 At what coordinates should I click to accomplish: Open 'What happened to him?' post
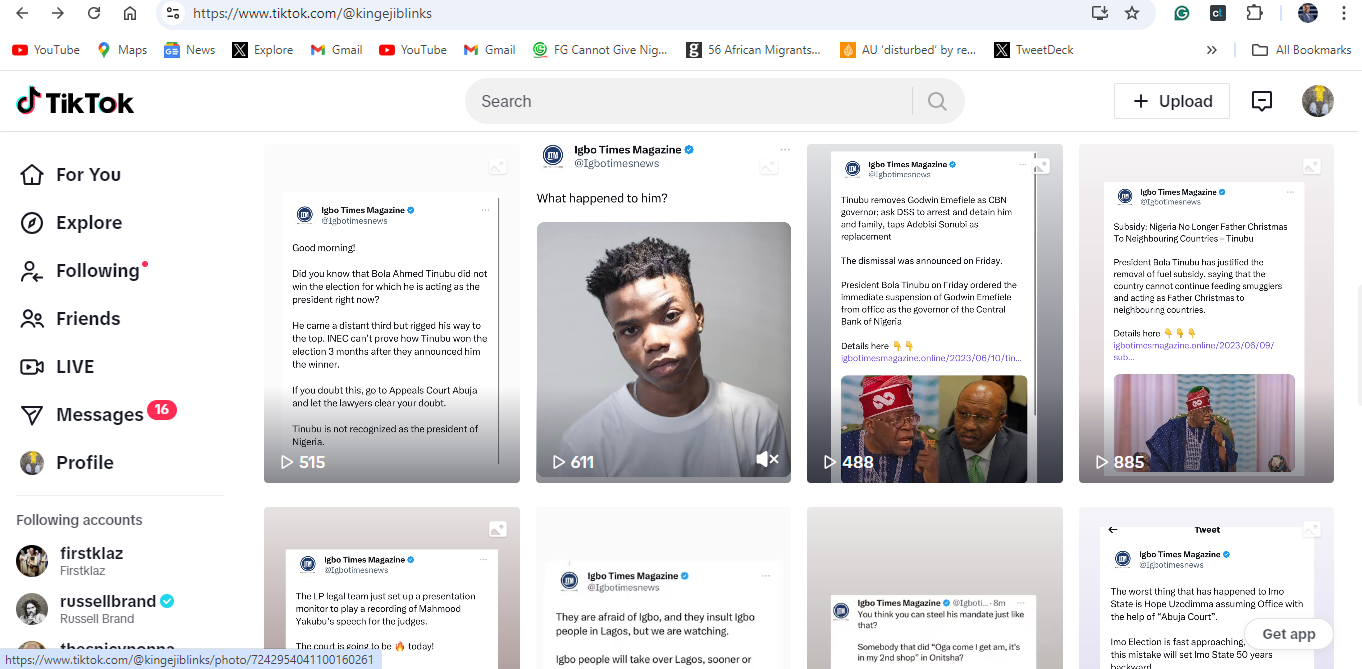[x=663, y=313]
